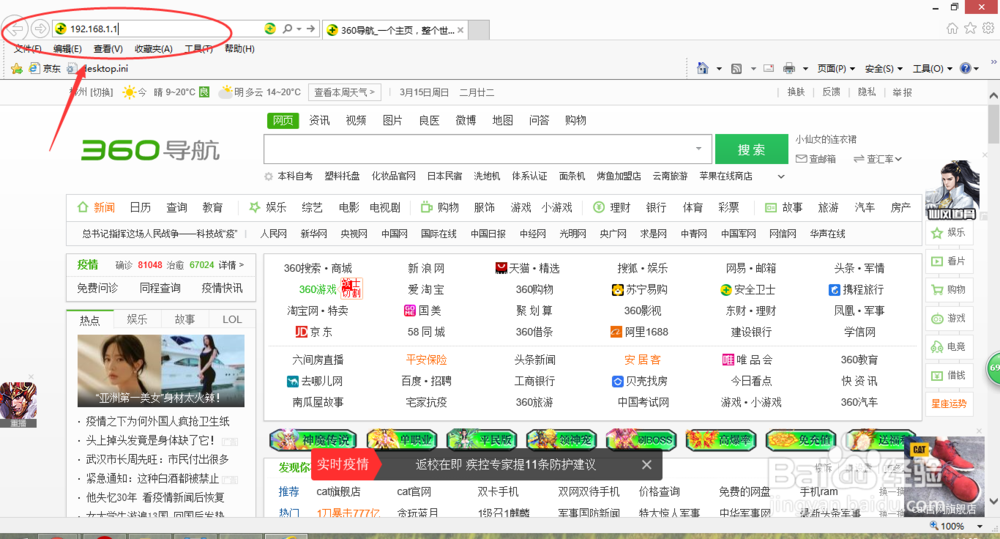The image size is (1000, 539).
Task: Click the Help question mark icon
Action: pyautogui.click(x=965, y=68)
